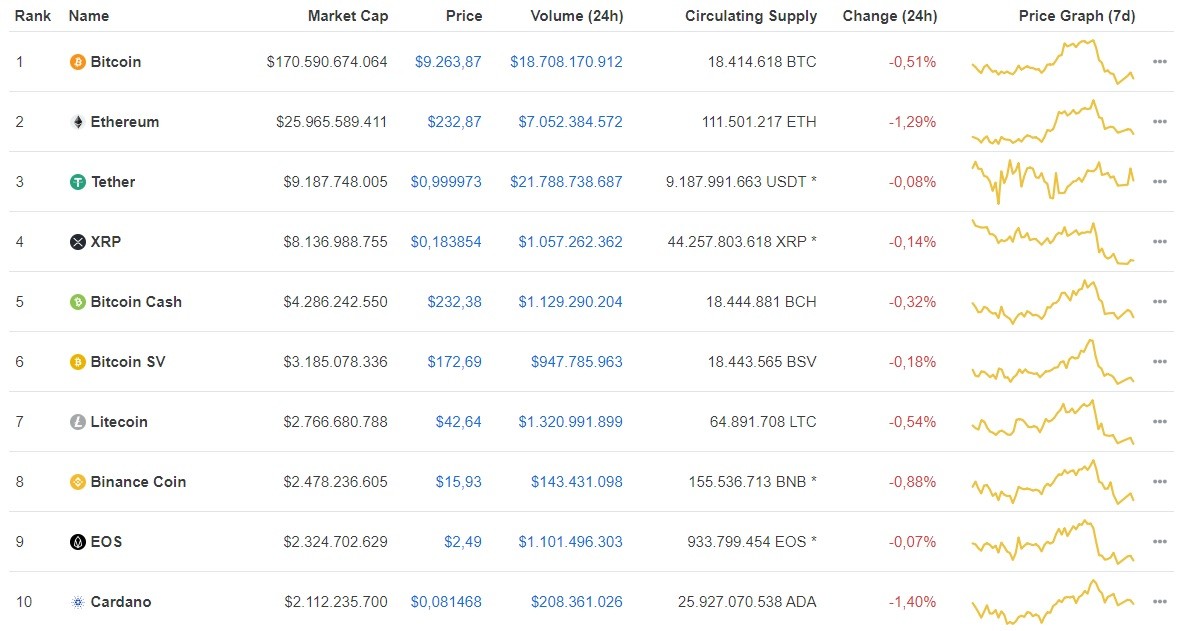This screenshot has height=631, width=1184.
Task: Select the Litecoin name text
Action: [120, 421]
